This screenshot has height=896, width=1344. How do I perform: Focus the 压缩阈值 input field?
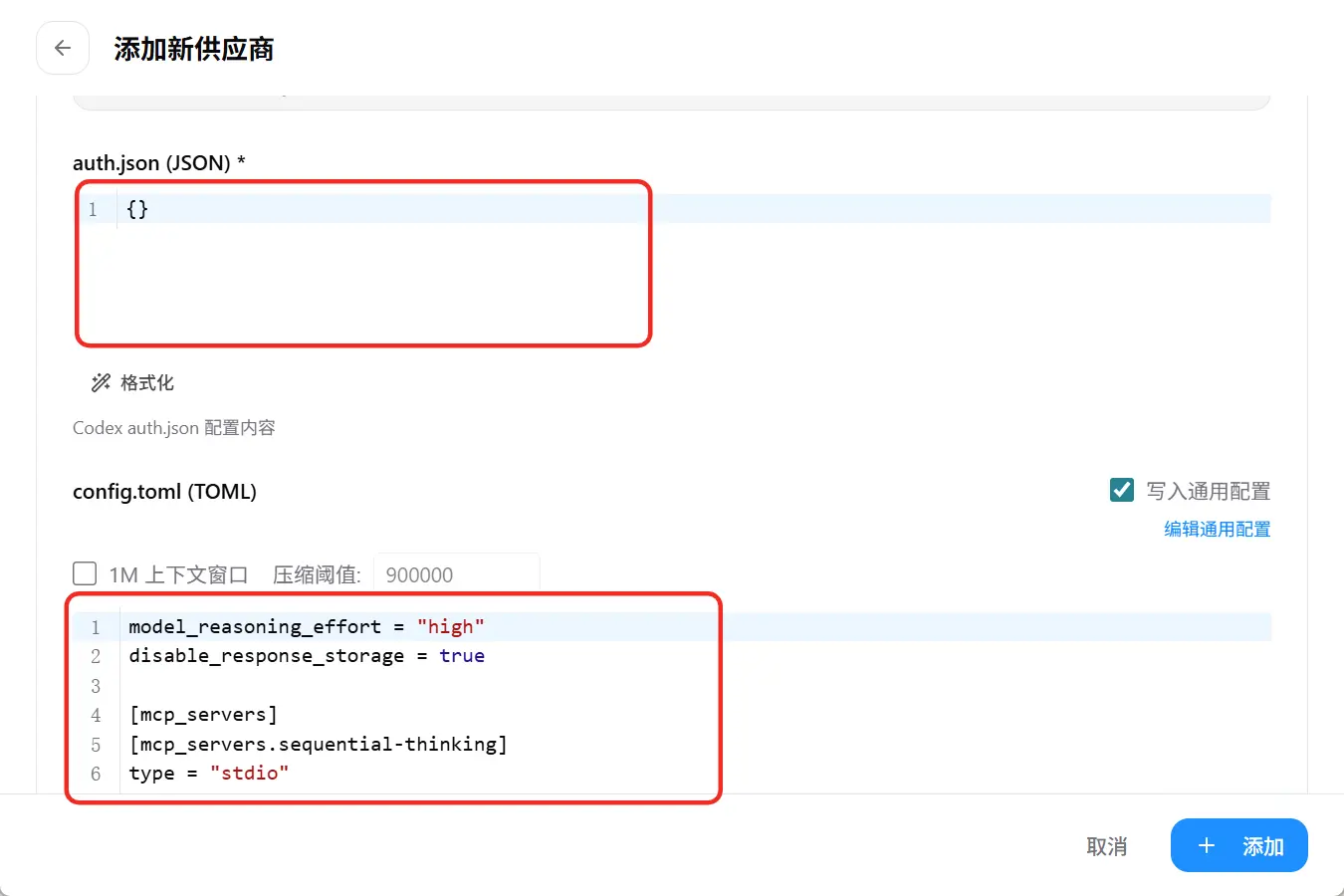[x=456, y=574]
